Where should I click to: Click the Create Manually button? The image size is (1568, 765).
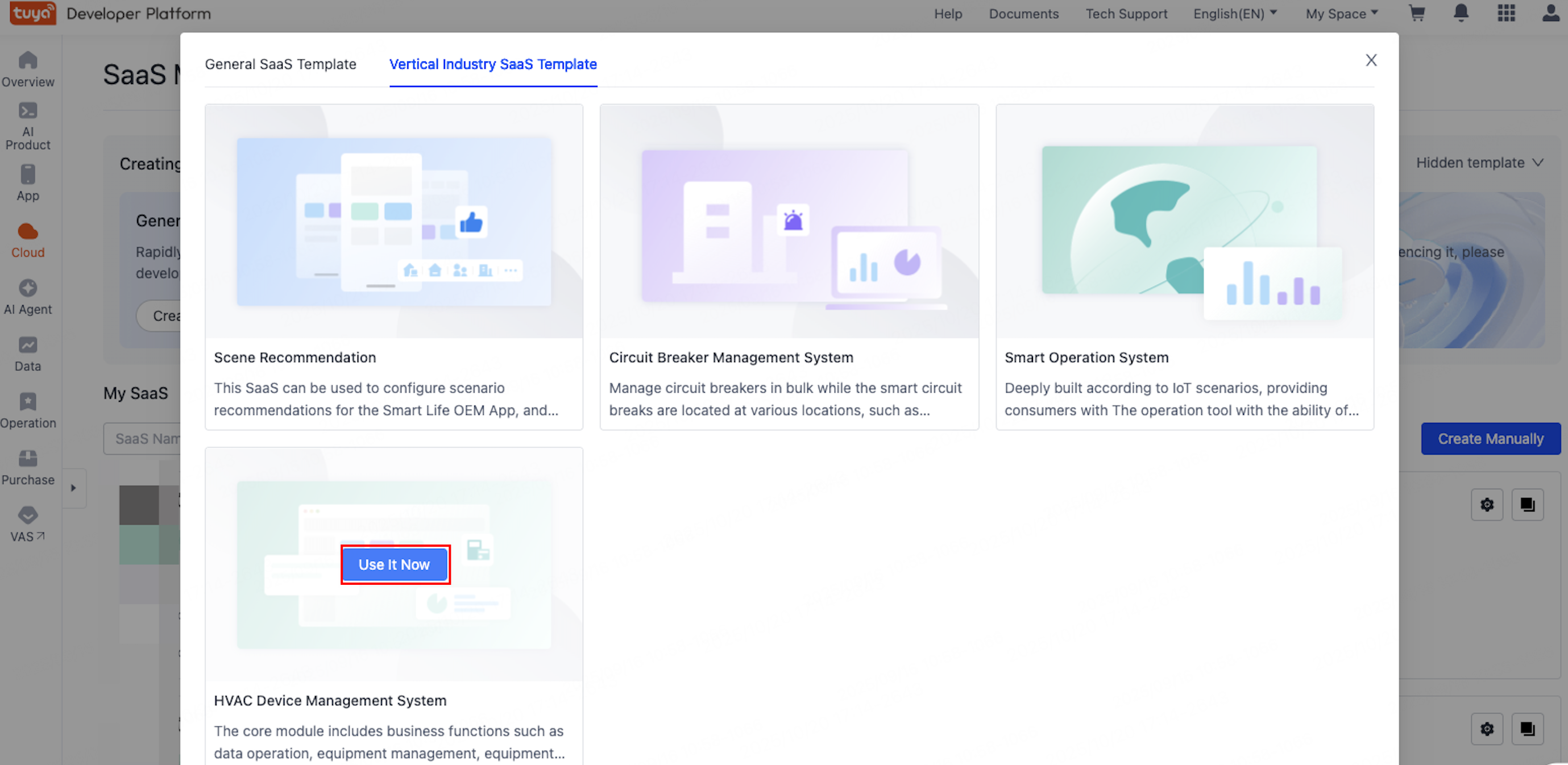click(1490, 438)
